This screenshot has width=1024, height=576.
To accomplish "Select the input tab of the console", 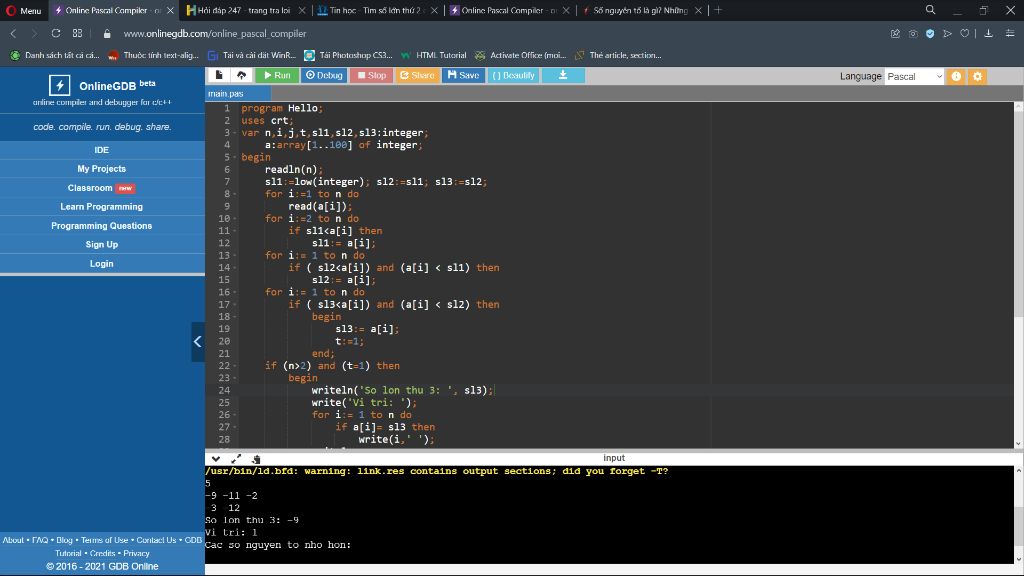I will tap(614, 458).
